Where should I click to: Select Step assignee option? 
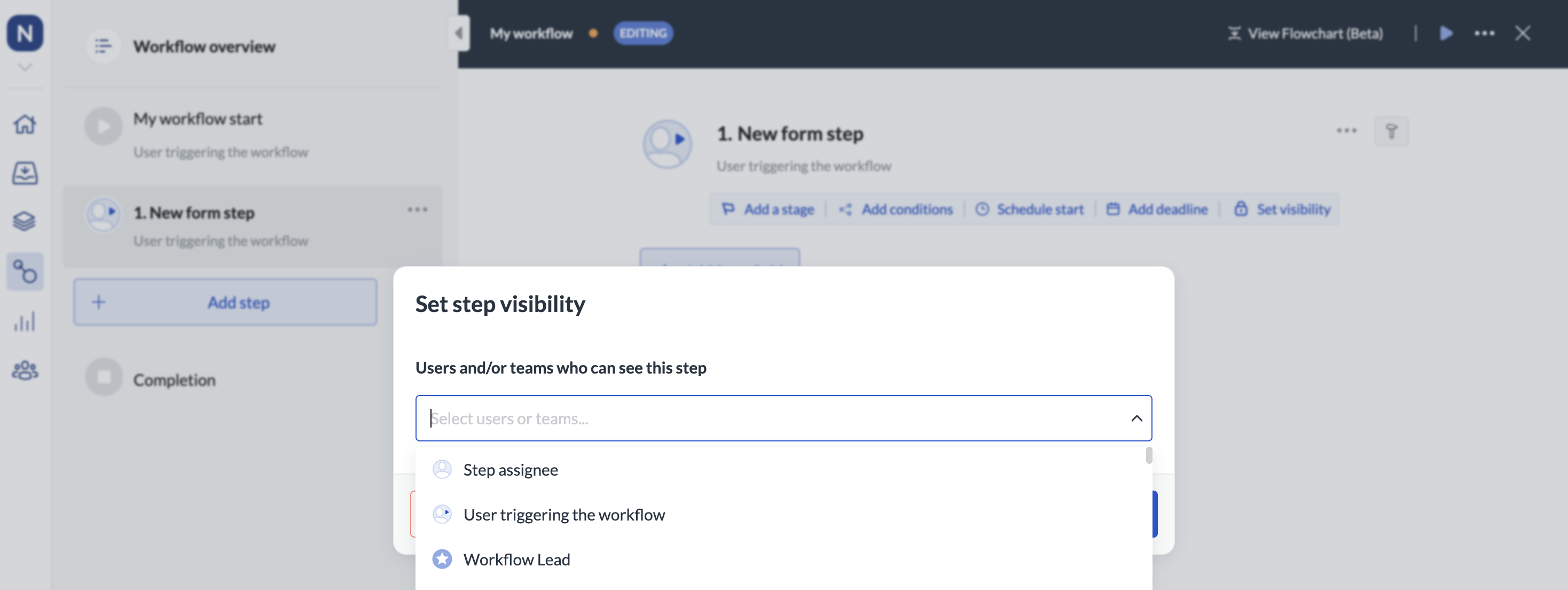click(510, 470)
